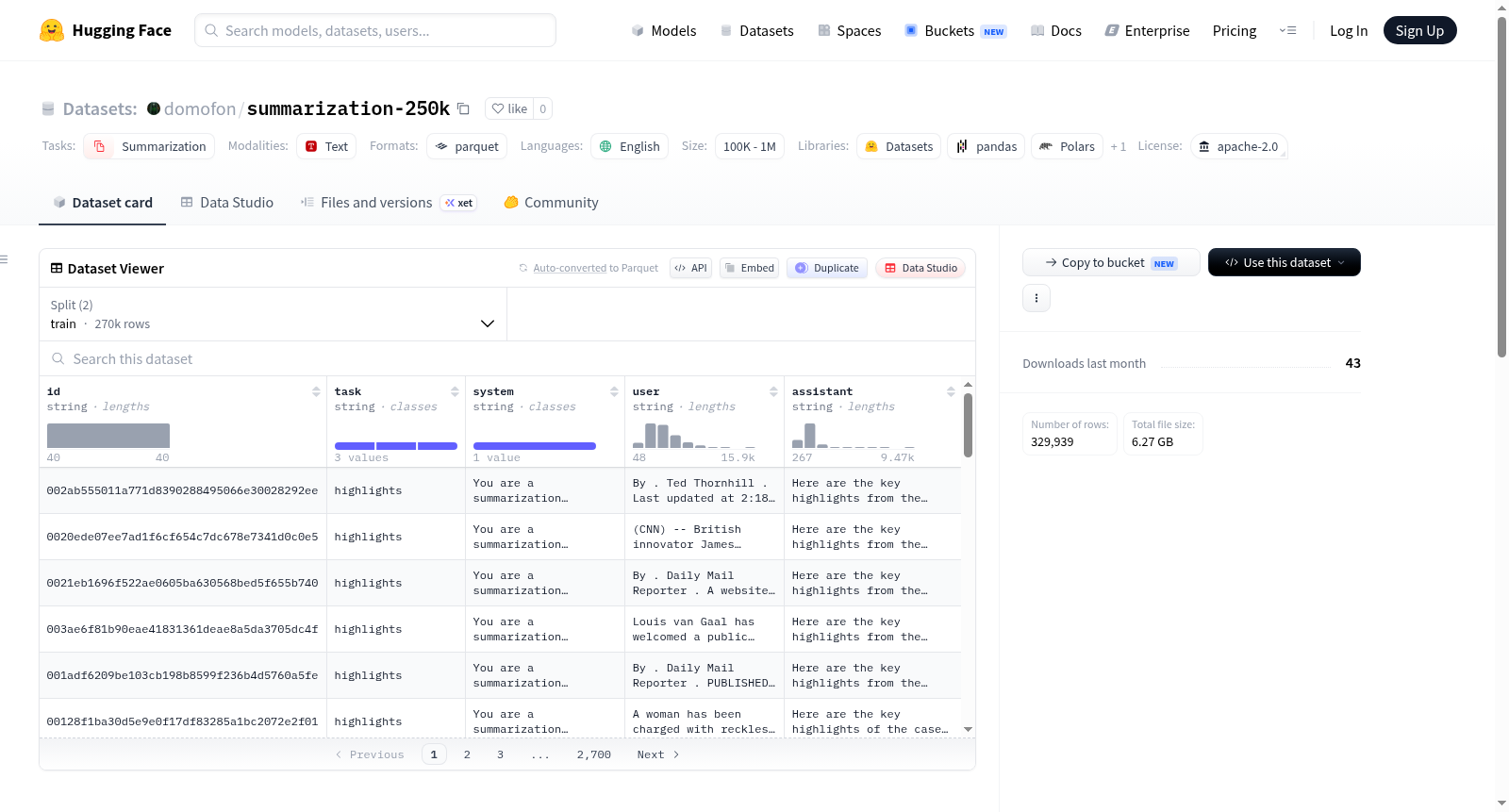Go to page 3 of dataset rows
The width and height of the screenshot is (1509, 812).
point(500,754)
